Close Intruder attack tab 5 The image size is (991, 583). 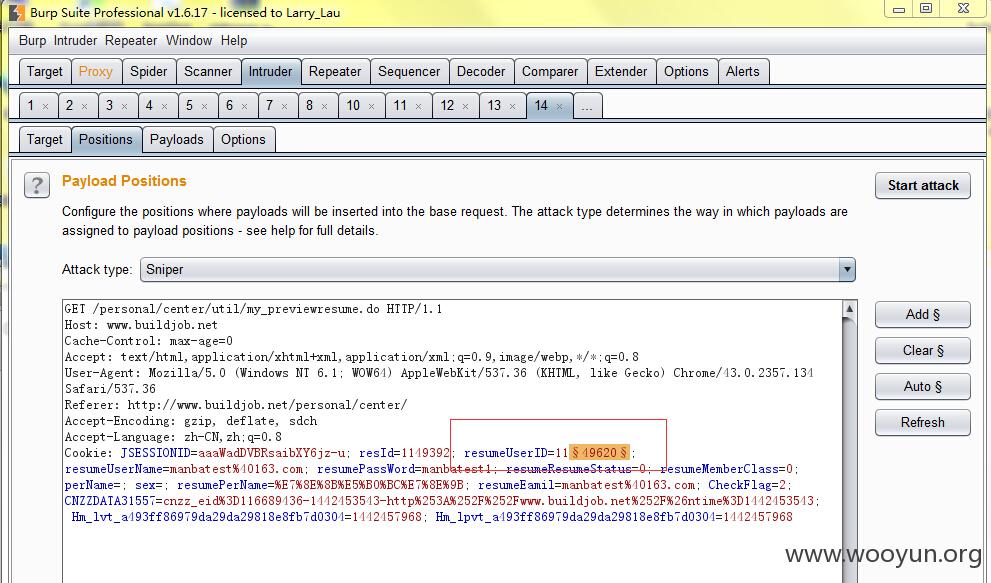tap(204, 106)
